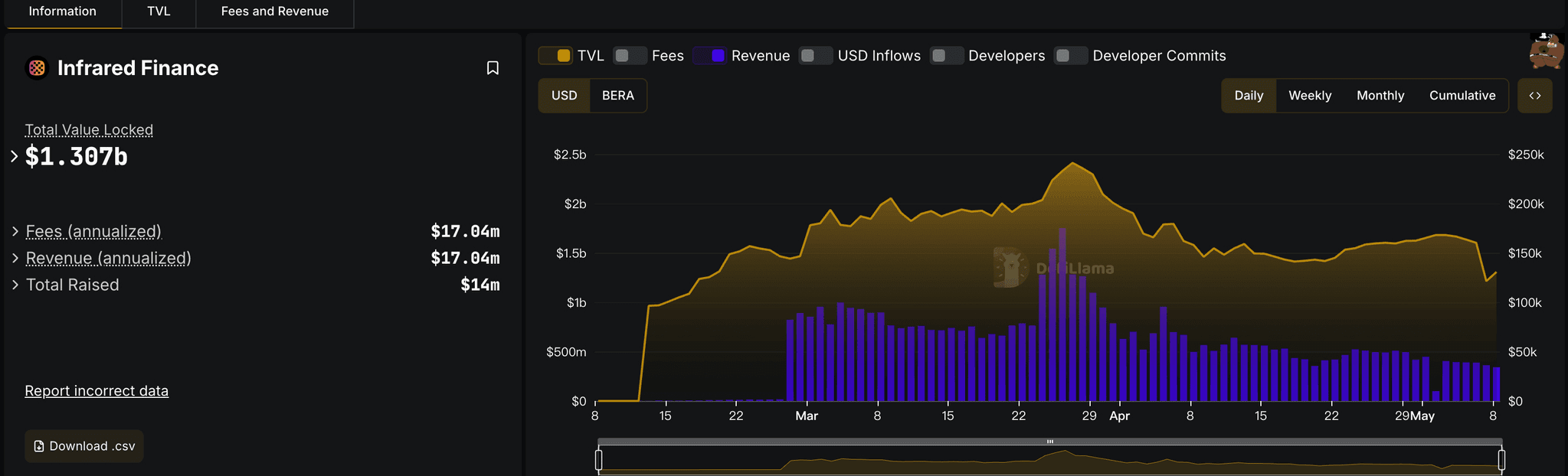Click Total Value Locked label
The image size is (1568, 476).
[x=89, y=130]
